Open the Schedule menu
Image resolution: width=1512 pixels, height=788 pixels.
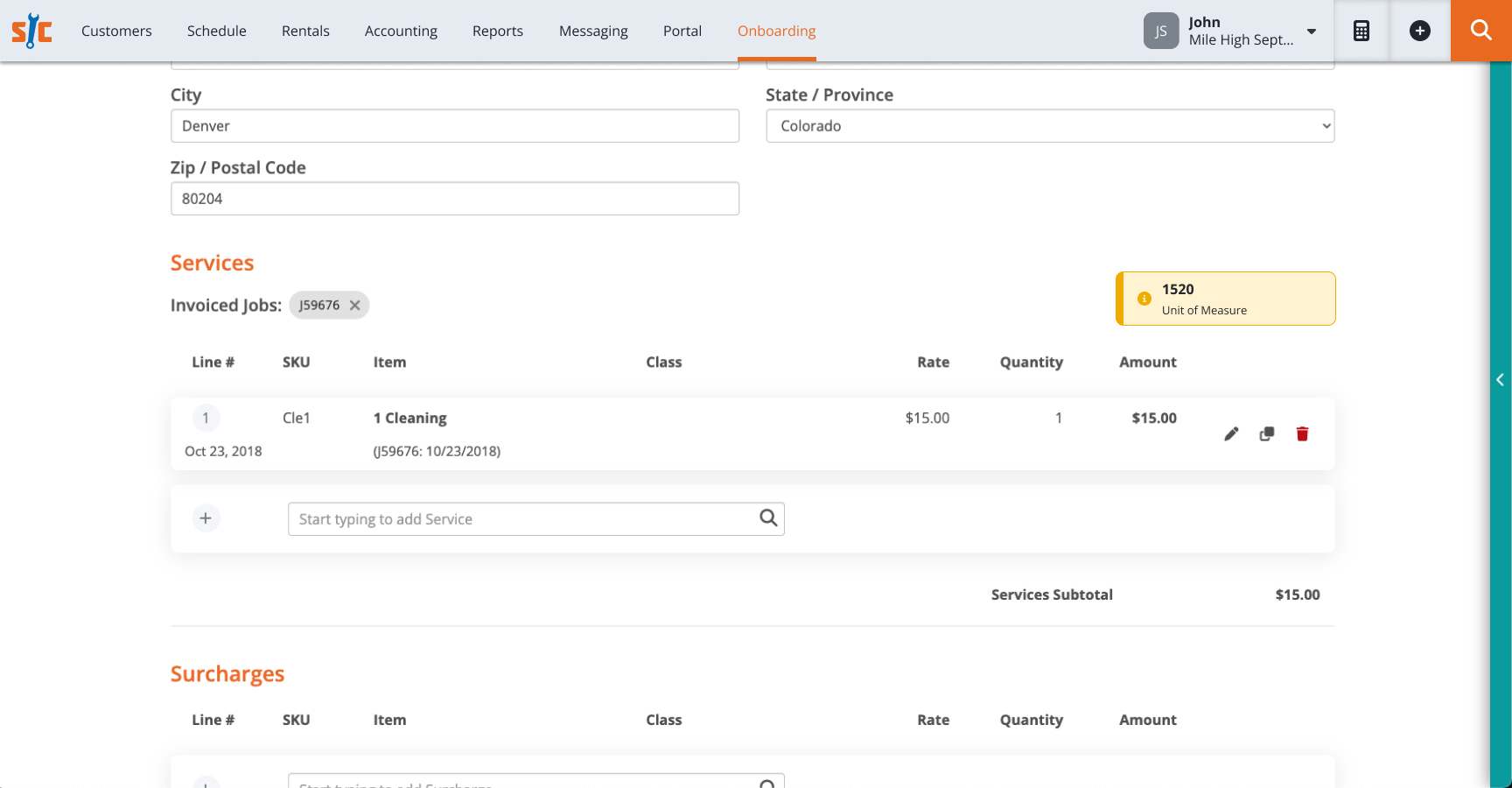[217, 31]
